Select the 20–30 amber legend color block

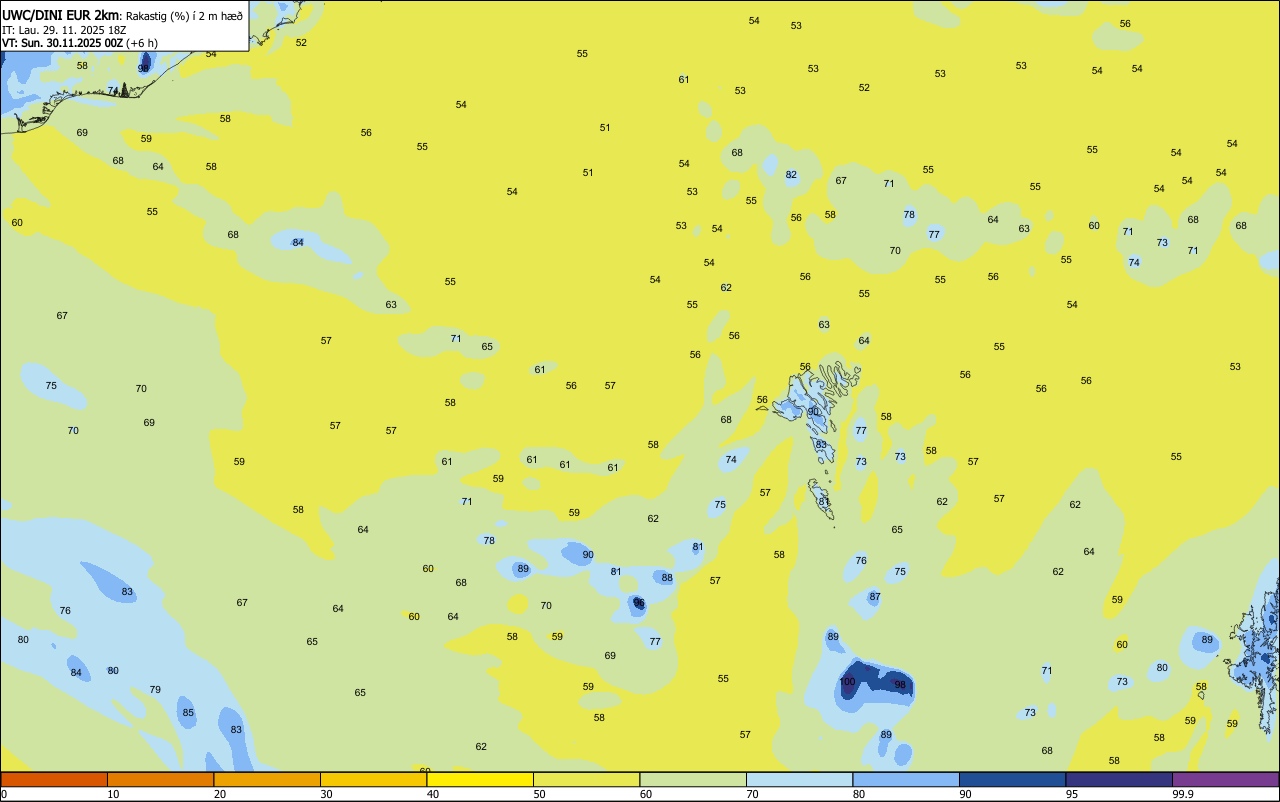(x=267, y=779)
